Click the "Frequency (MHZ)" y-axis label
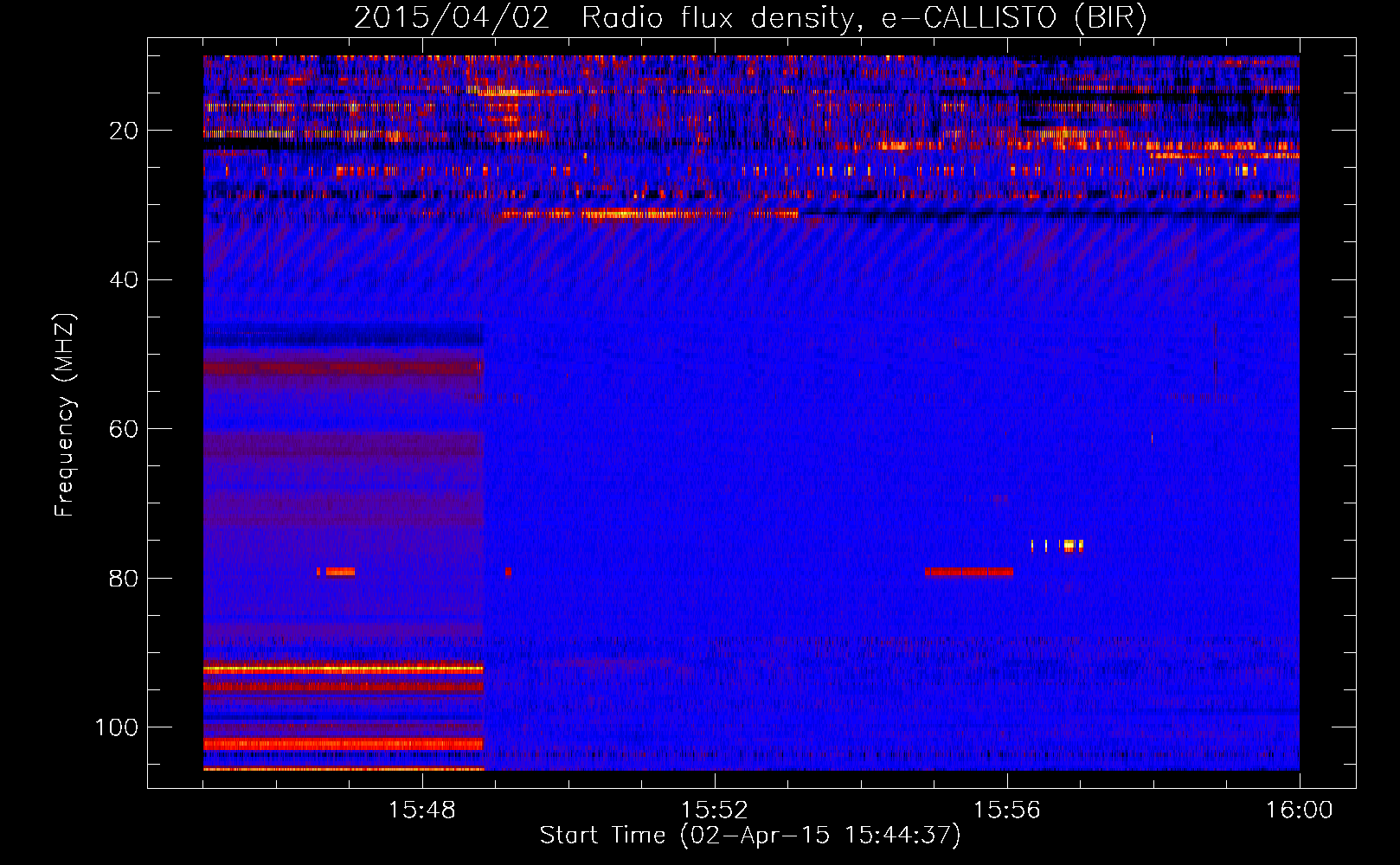The width and height of the screenshot is (1400, 865). [65, 415]
